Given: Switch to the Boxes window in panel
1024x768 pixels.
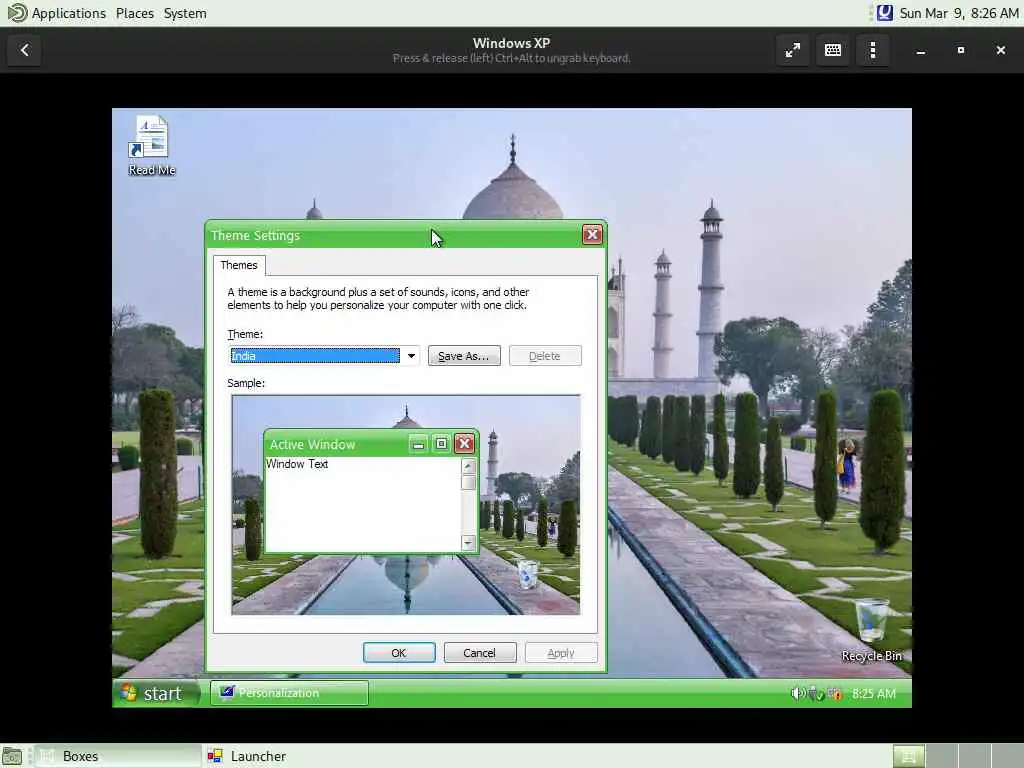Looking at the screenshot, I should 118,756.
